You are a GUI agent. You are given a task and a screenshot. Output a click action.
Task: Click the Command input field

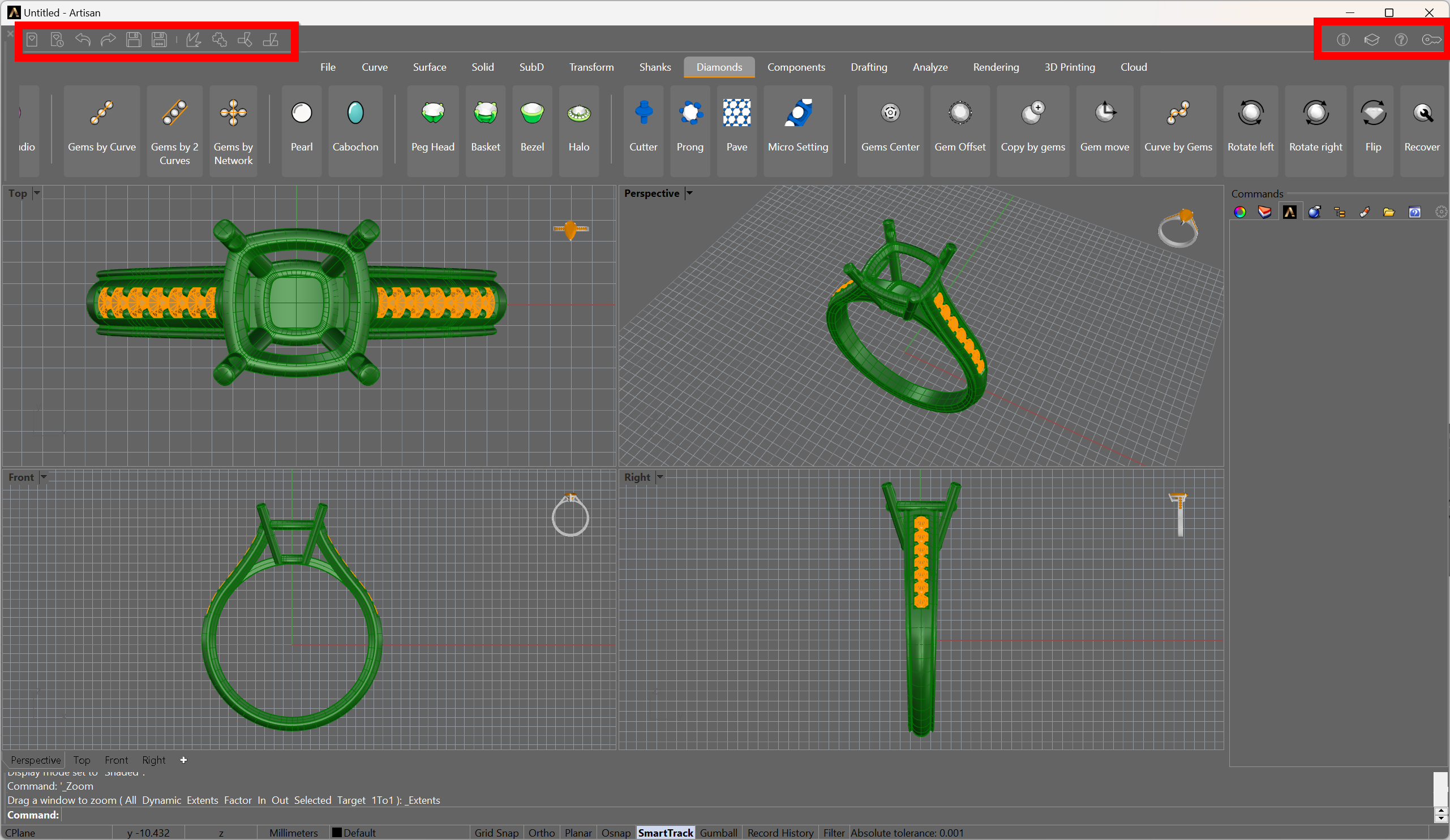747,815
